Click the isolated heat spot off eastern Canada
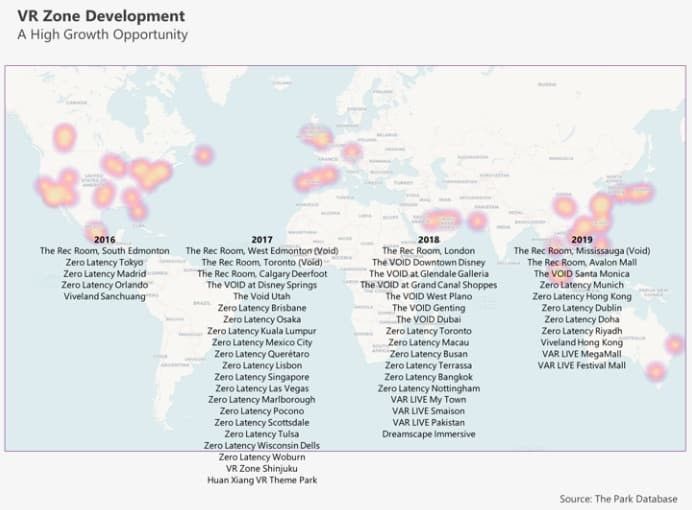The width and height of the screenshot is (692, 510). coord(204,155)
